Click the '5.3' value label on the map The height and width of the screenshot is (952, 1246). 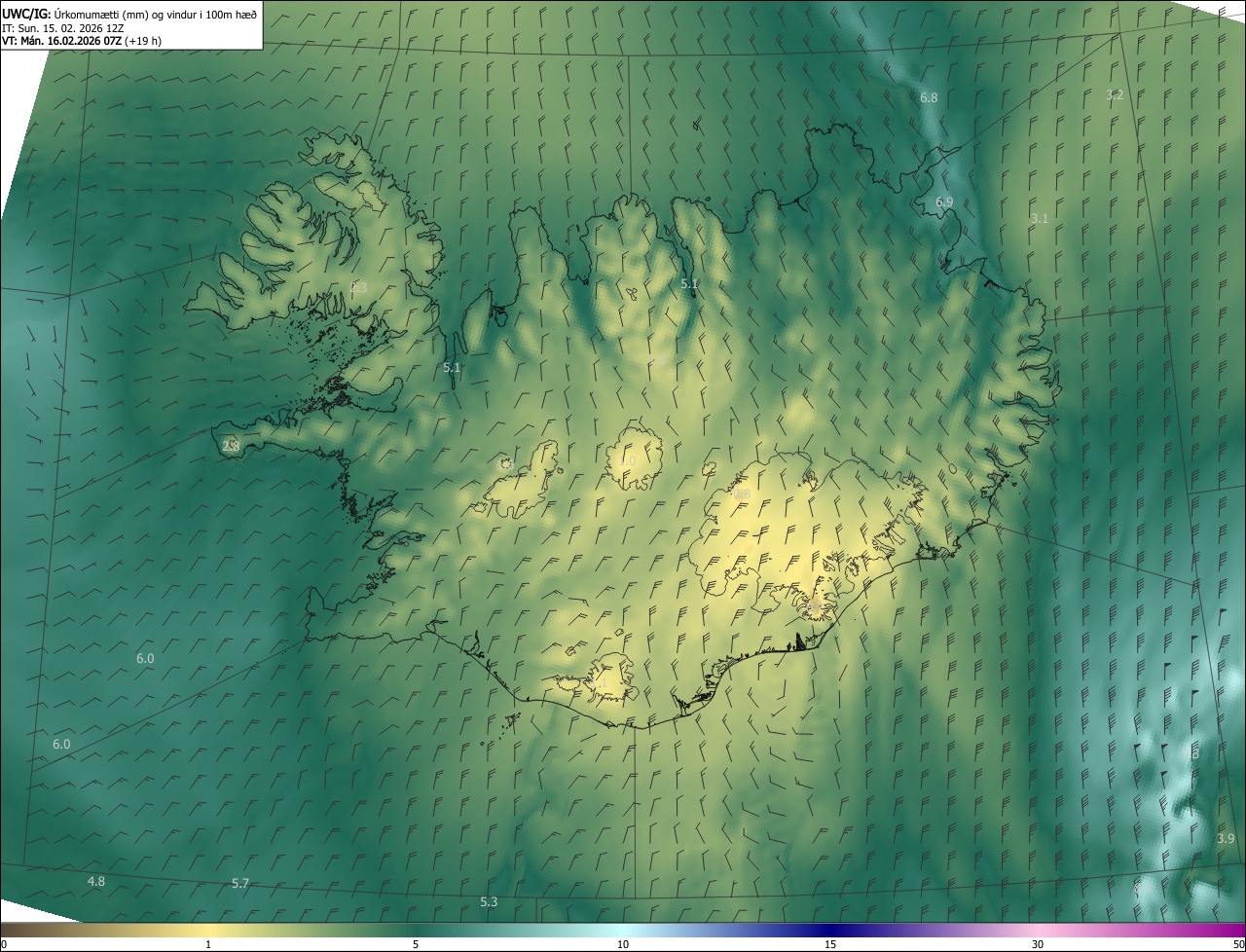(x=489, y=902)
